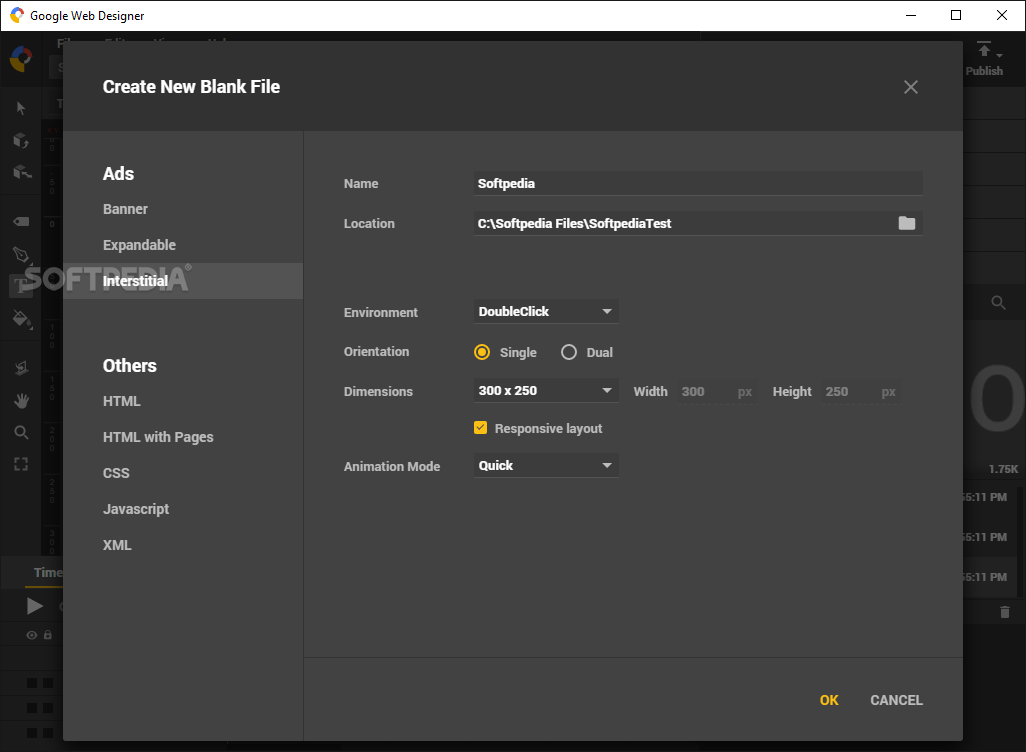This screenshot has height=752, width=1026.
Task: Select the Selection tool in left toolbar
Action: pos(21,108)
